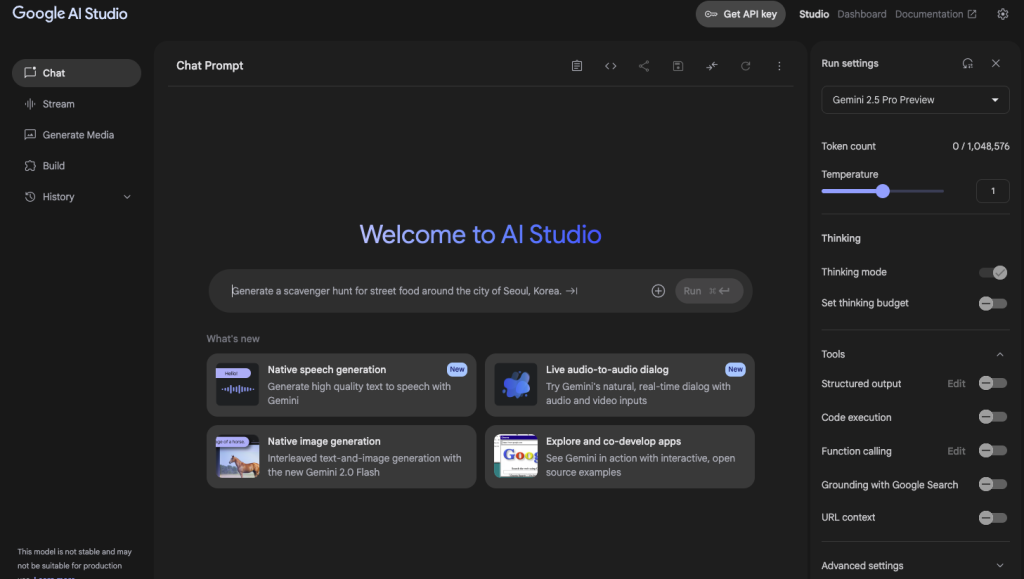Viewport: 1024px width, 579px height.
Task: Edit the Structured output settings
Action: pos(956,384)
